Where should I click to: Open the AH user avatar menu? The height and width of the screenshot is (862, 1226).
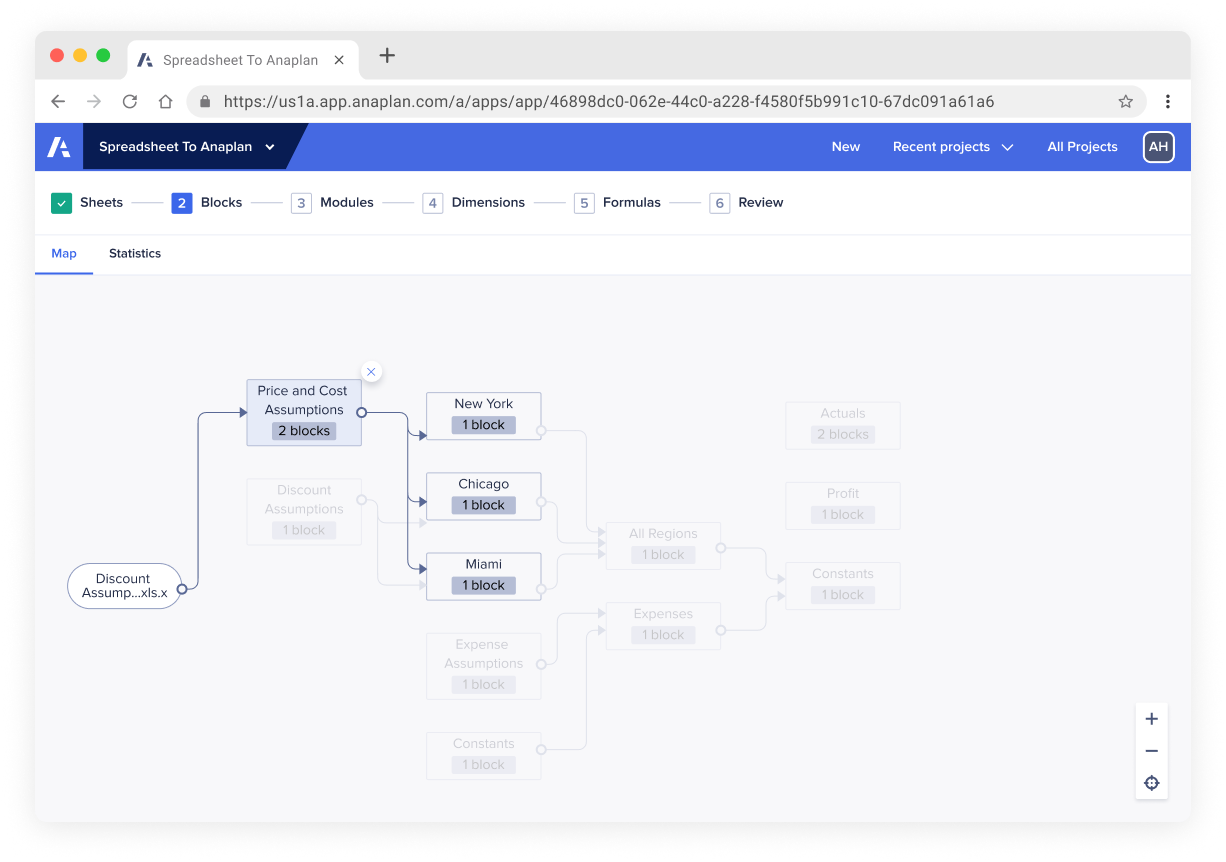[1158, 147]
